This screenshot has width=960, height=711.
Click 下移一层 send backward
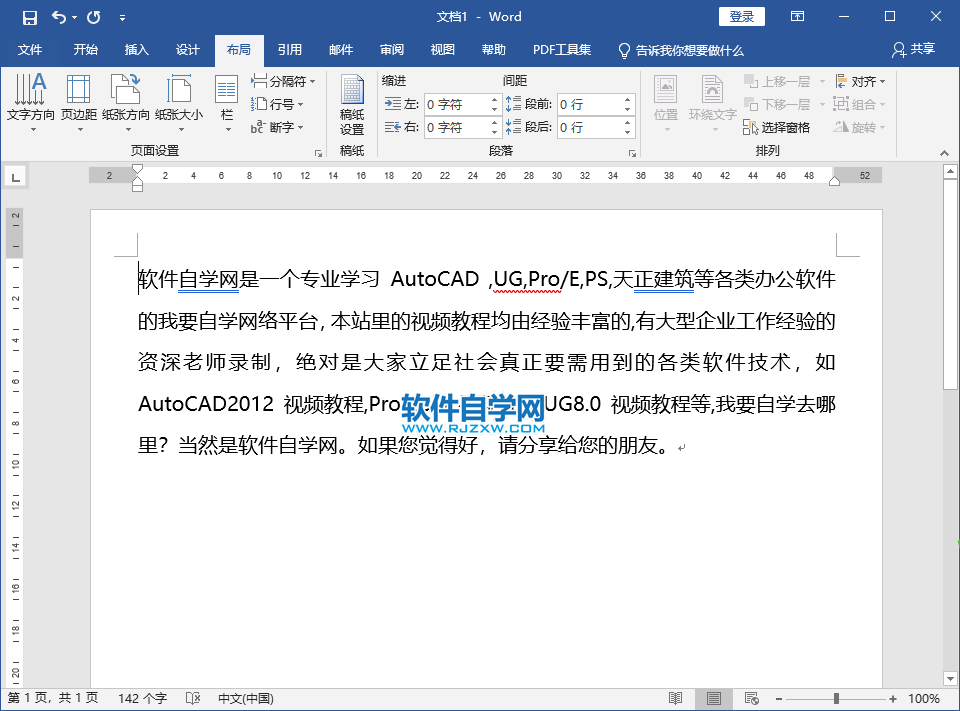tap(777, 104)
